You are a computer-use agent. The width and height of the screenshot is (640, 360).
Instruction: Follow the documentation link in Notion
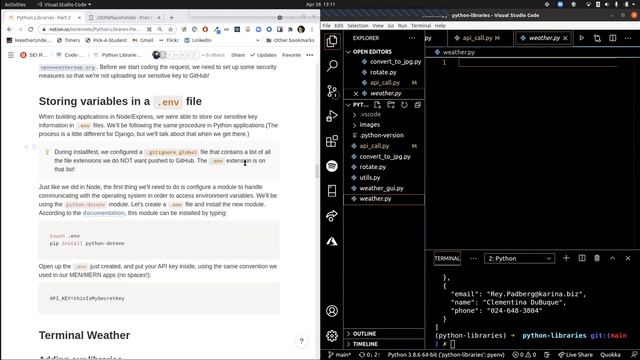(x=104, y=213)
